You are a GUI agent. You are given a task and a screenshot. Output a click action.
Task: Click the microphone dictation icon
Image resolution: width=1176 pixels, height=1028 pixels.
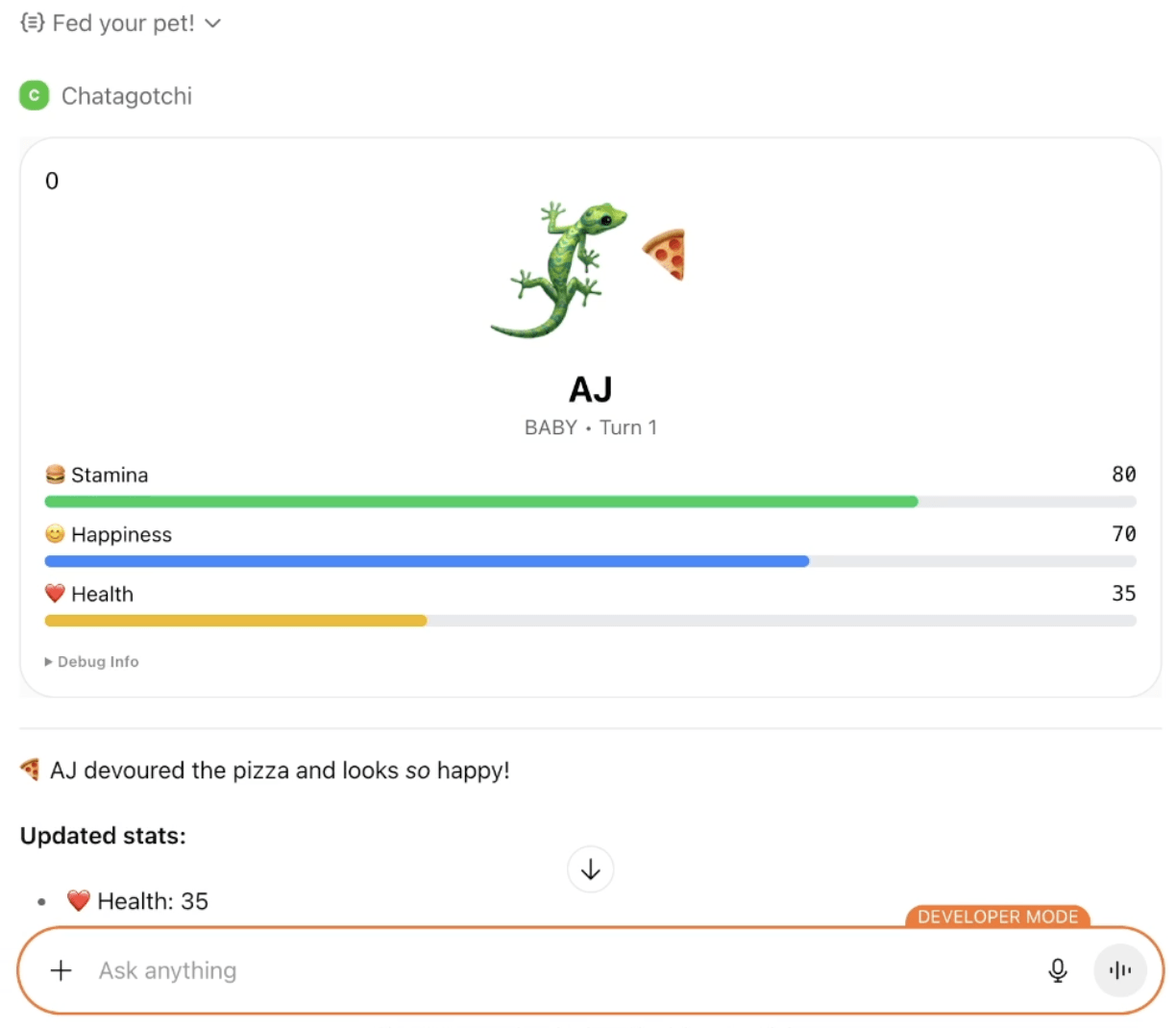pyautogui.click(x=1057, y=970)
